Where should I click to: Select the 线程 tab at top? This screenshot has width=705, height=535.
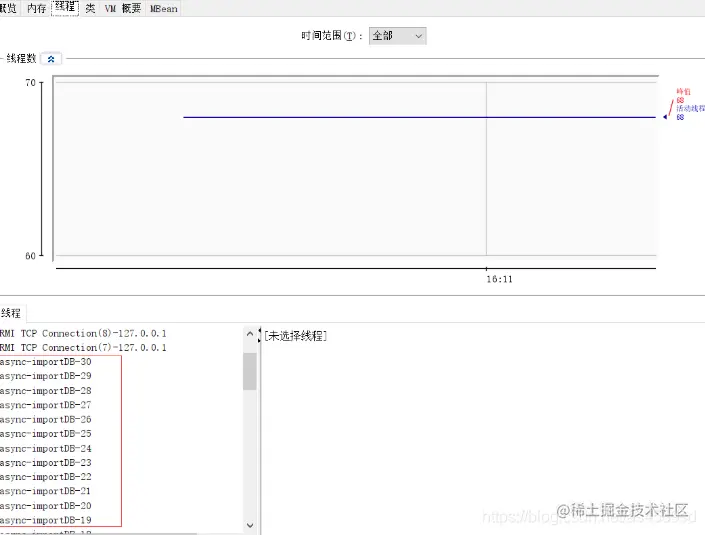coord(65,8)
